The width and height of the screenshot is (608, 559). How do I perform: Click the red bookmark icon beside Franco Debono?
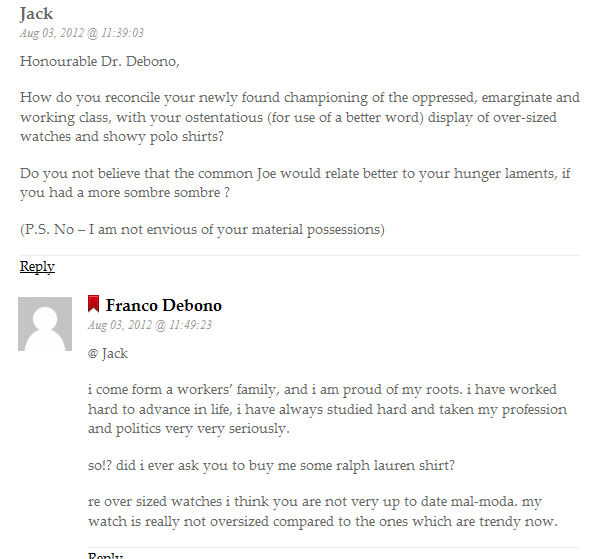tap(93, 305)
